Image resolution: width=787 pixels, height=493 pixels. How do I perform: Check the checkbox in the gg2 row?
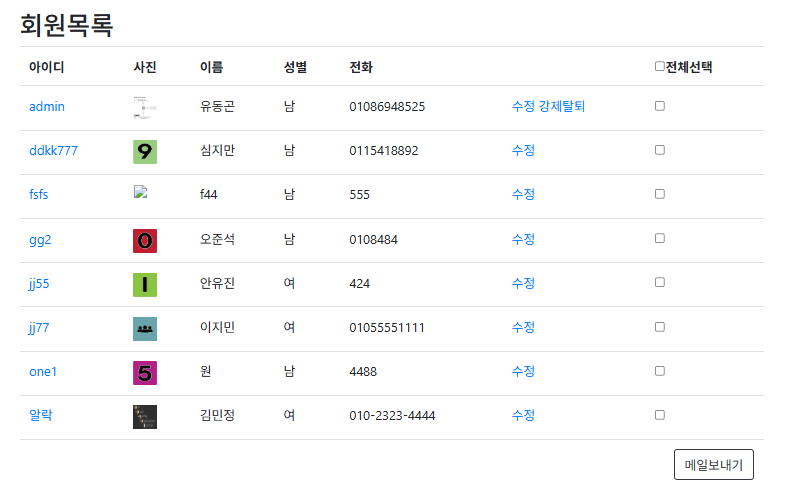pos(660,238)
